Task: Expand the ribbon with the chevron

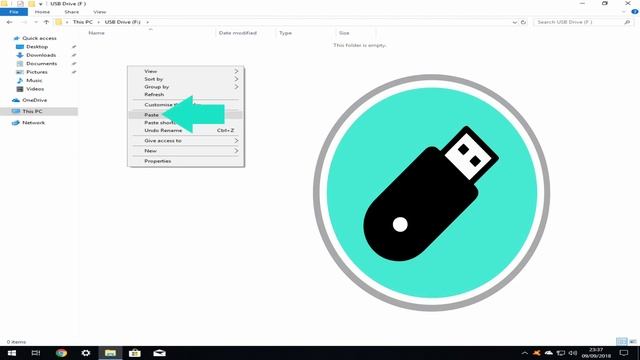Action: pos(624,12)
